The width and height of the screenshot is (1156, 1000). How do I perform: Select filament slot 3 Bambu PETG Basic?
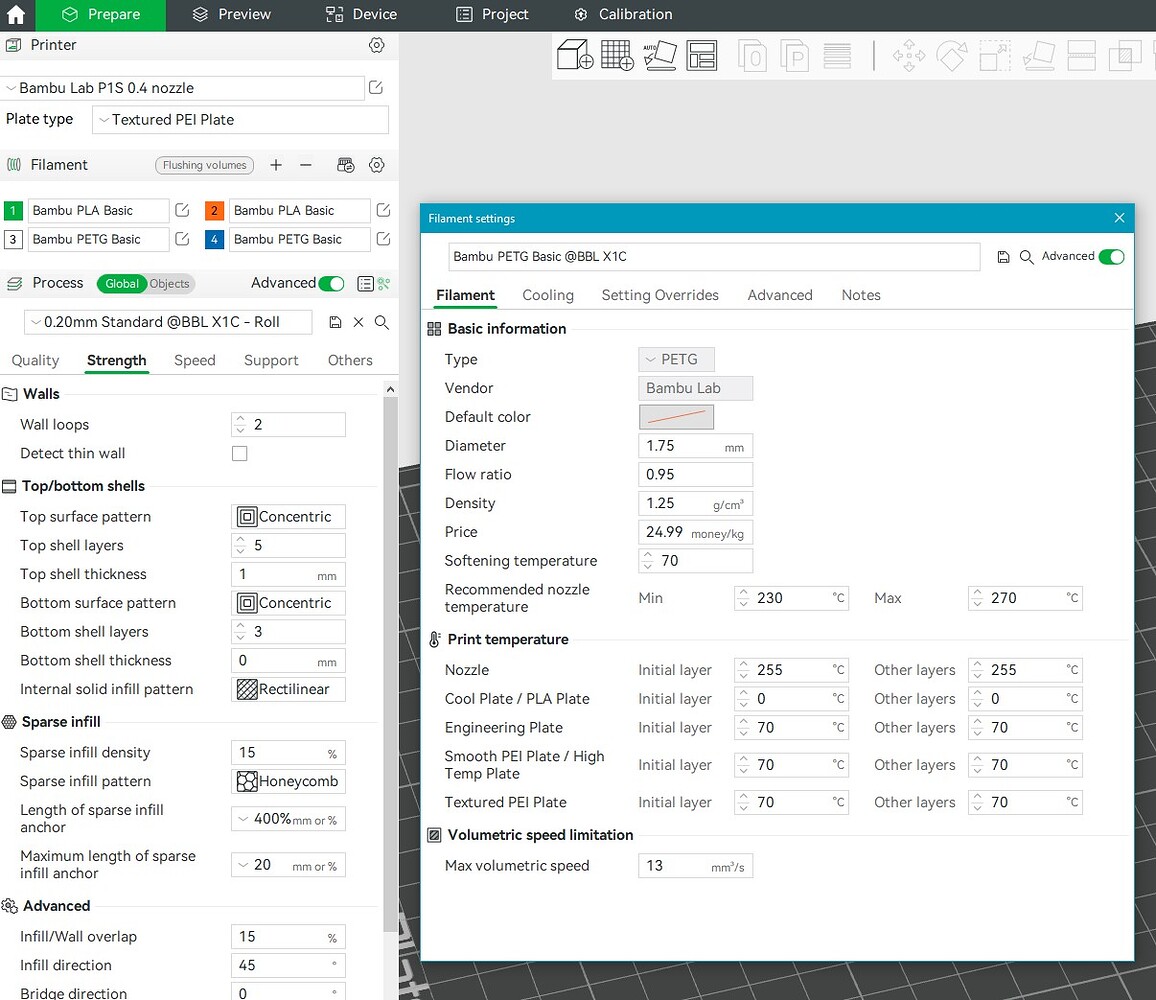click(x=98, y=239)
